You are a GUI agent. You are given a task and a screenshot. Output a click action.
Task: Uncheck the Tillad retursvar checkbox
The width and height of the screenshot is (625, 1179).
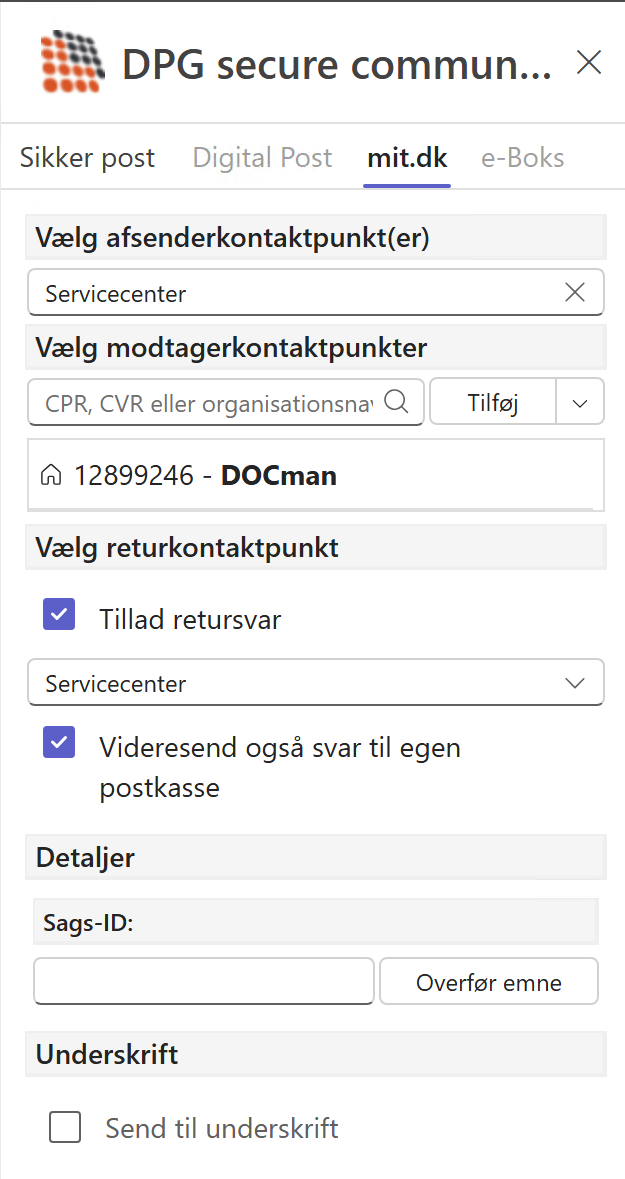59,615
